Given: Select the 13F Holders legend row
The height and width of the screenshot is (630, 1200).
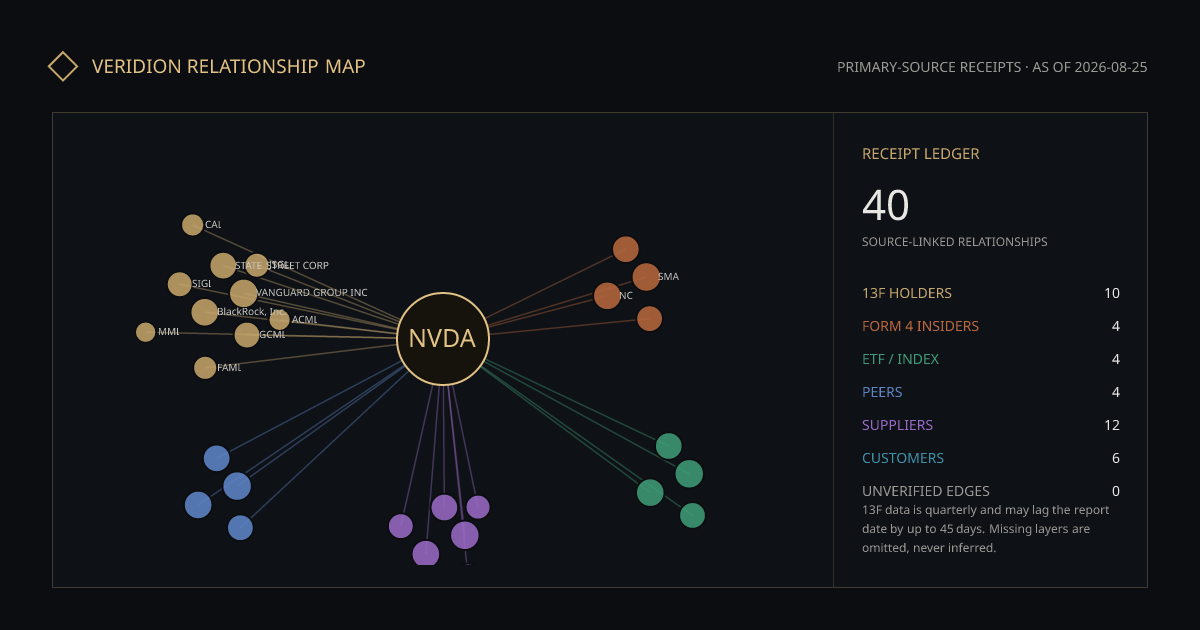Looking at the screenshot, I should [x=991, y=293].
